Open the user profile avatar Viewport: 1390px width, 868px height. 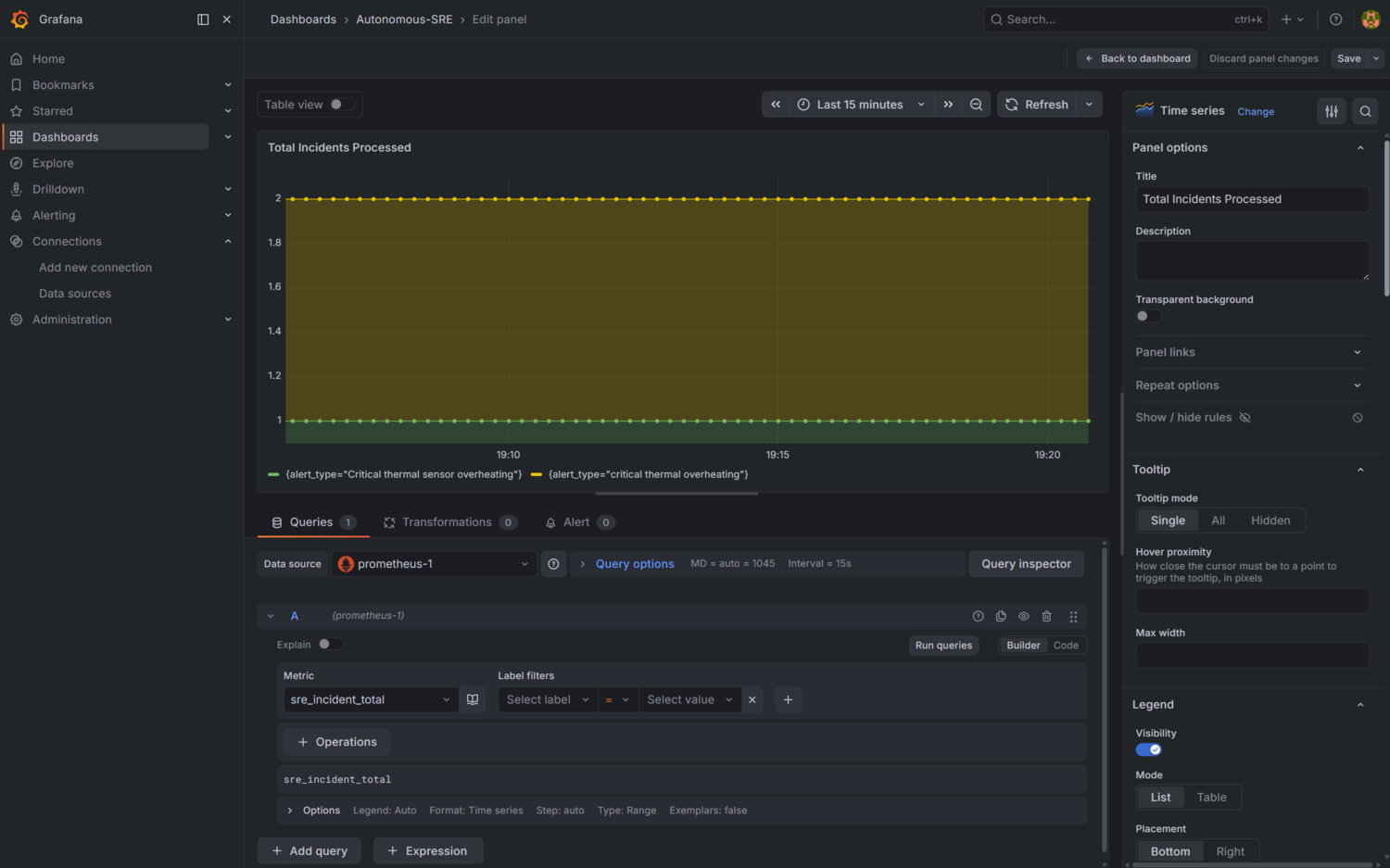tap(1371, 19)
